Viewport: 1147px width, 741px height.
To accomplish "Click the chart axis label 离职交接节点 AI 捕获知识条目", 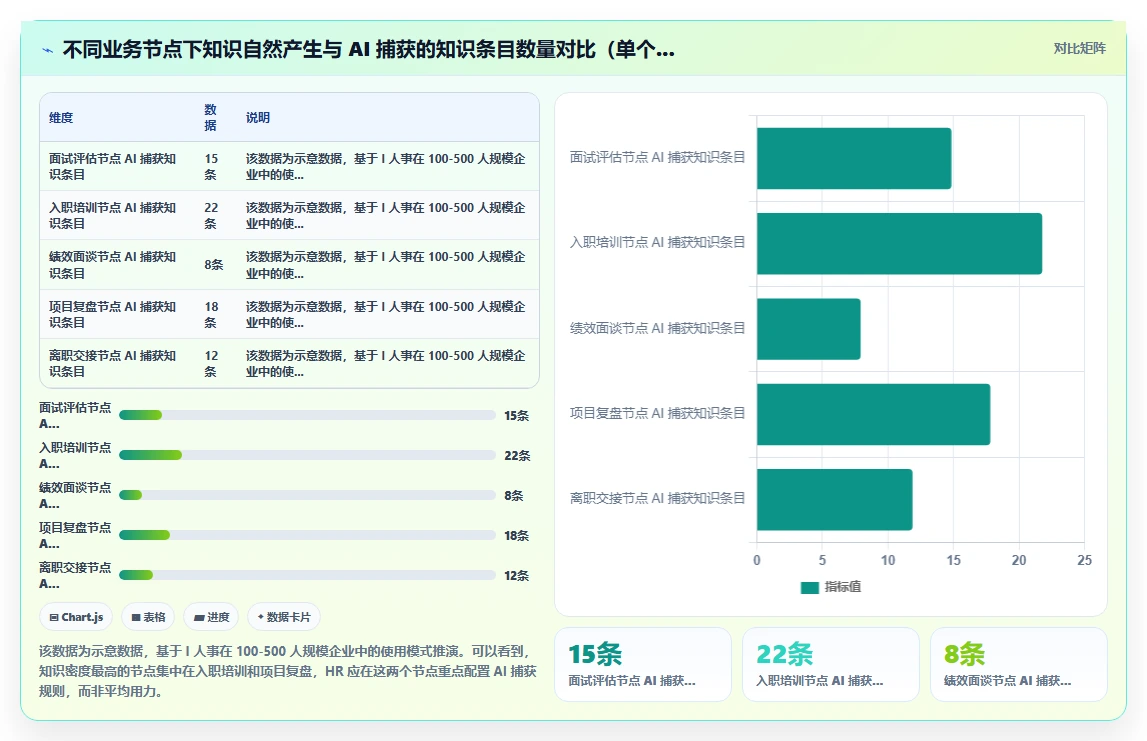I will [657, 498].
